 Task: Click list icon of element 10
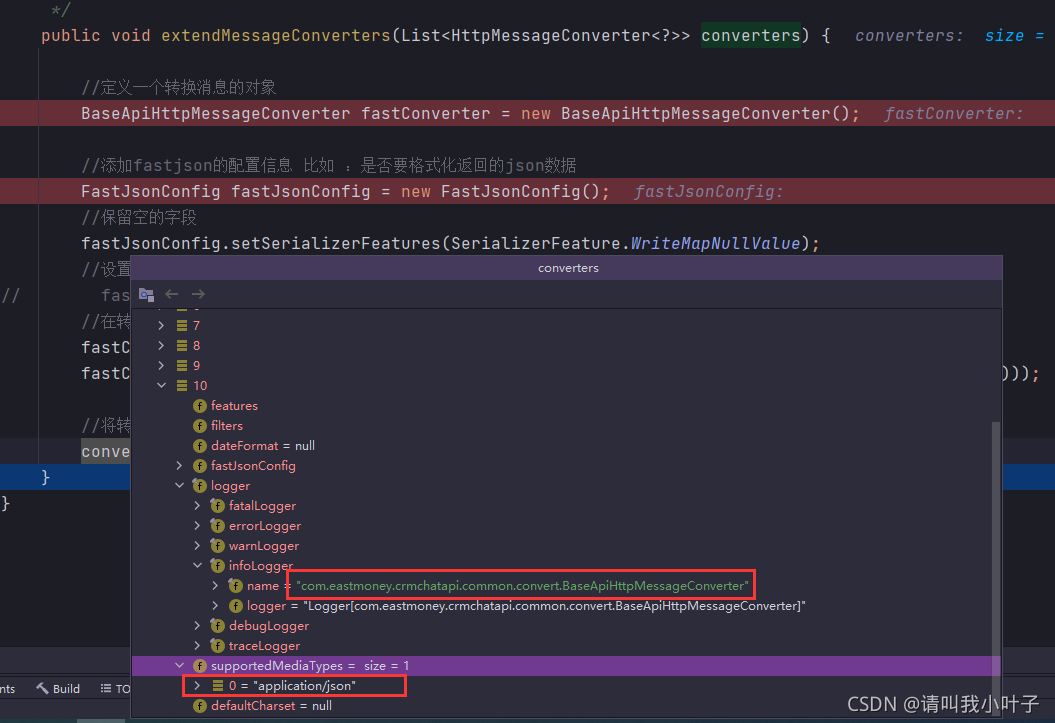click(182, 385)
